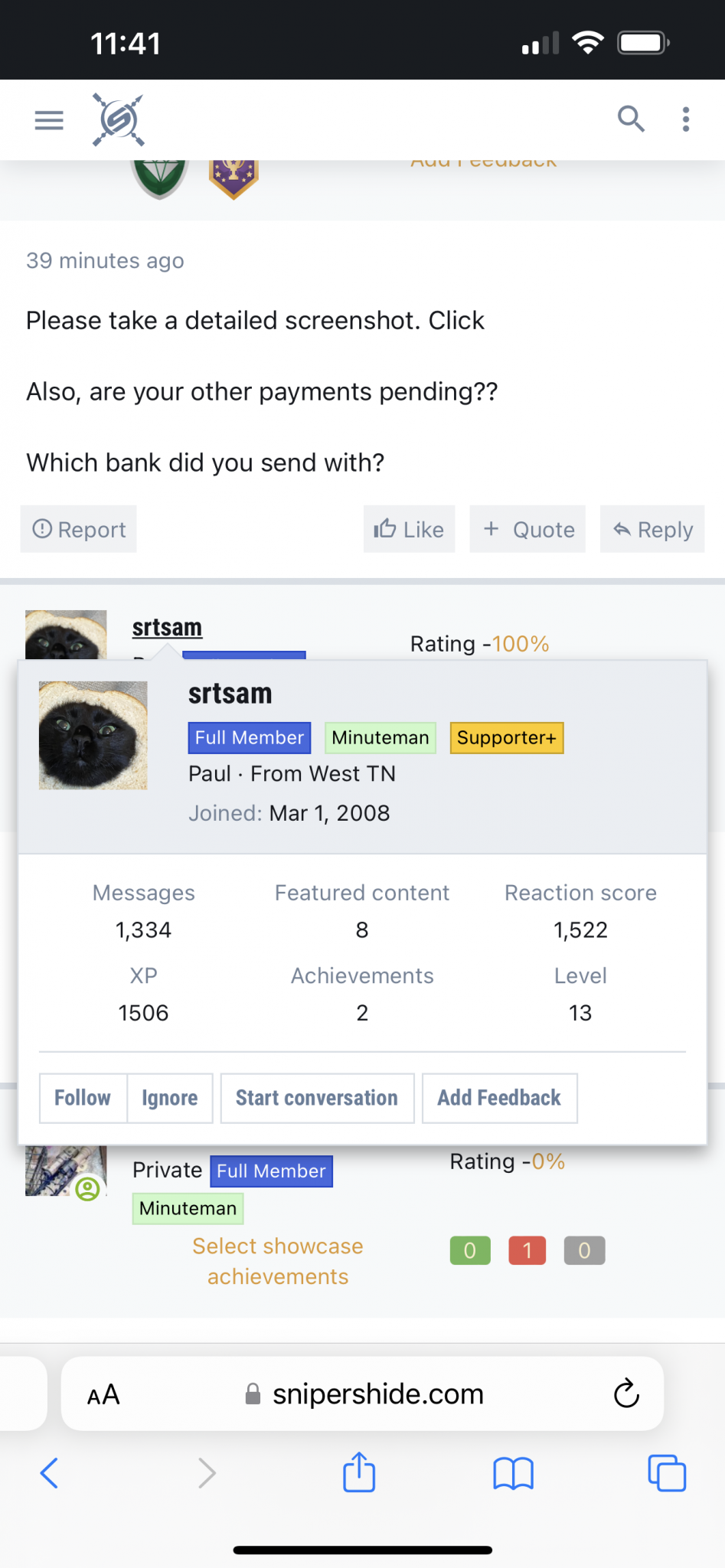Go back with Safari back arrow
Viewport: 725px width, 1568px height.
coord(49,1472)
